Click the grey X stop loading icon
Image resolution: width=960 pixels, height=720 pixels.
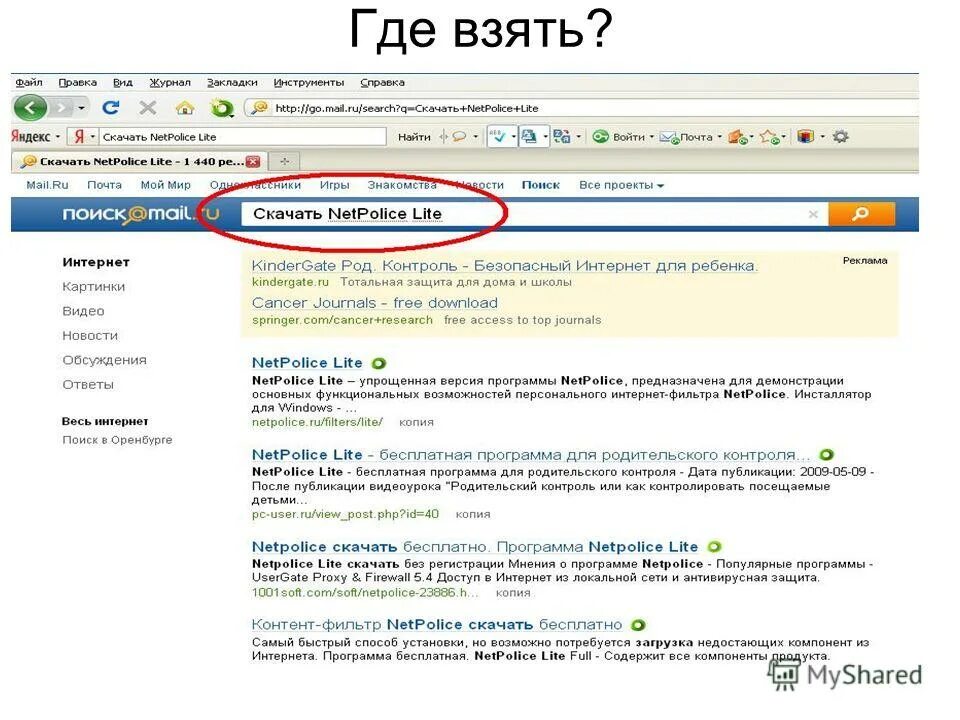(x=148, y=108)
